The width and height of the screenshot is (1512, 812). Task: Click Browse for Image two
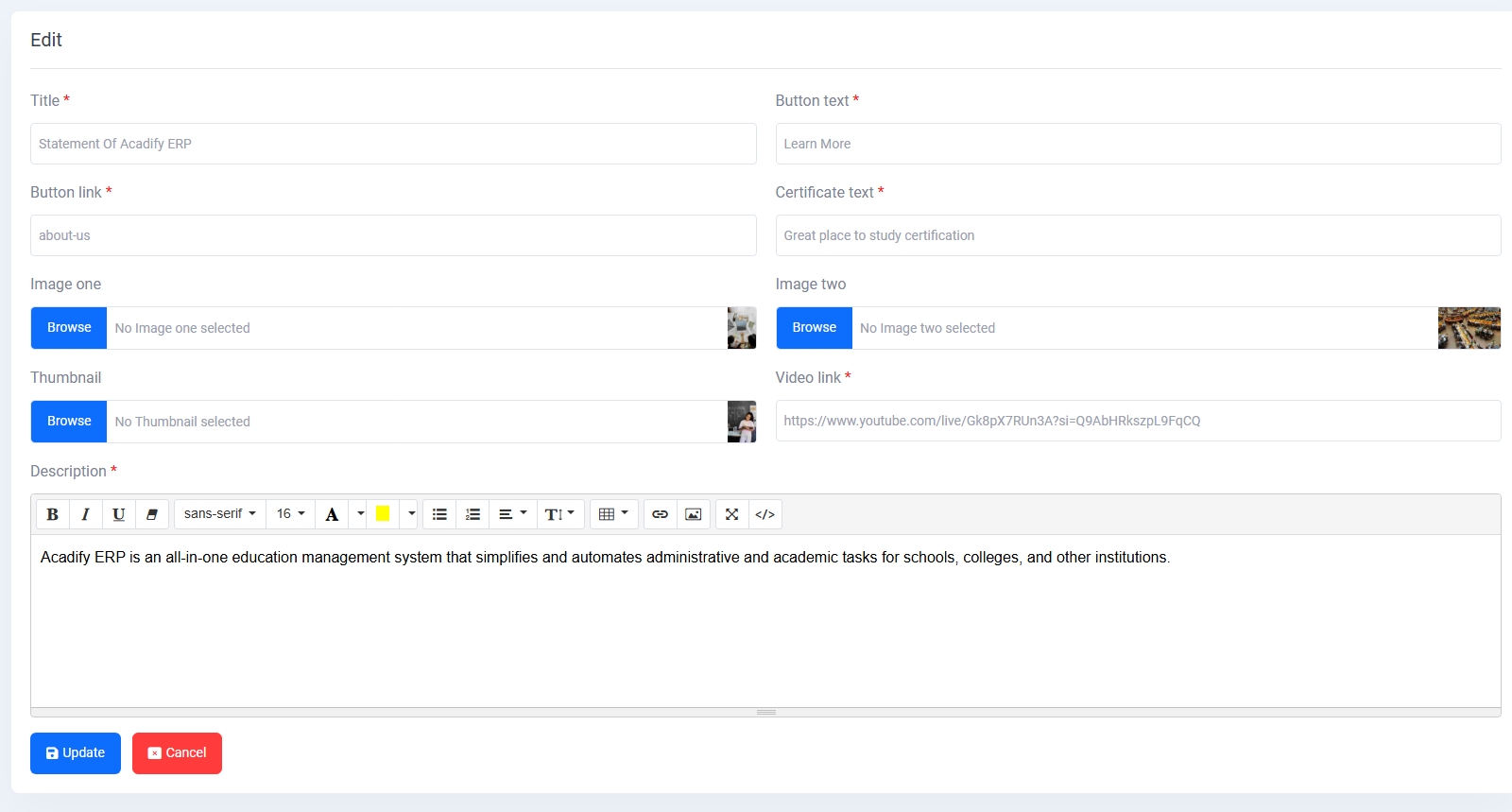pos(815,328)
